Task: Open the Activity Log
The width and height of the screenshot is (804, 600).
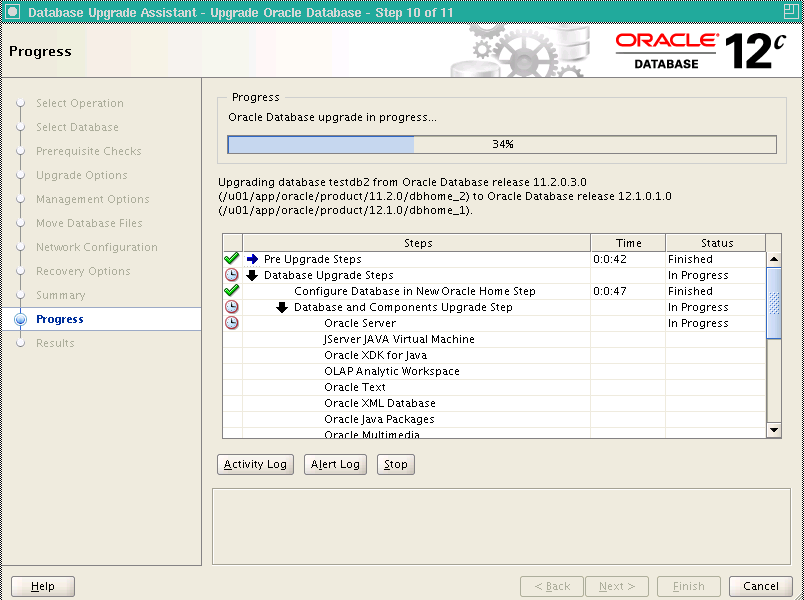Action: [x=255, y=464]
